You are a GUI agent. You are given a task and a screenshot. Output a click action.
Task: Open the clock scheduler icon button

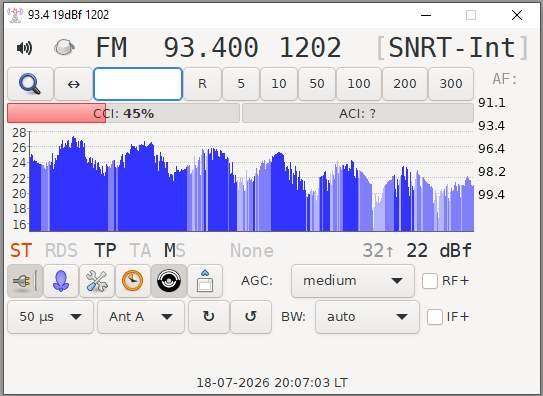point(133,281)
